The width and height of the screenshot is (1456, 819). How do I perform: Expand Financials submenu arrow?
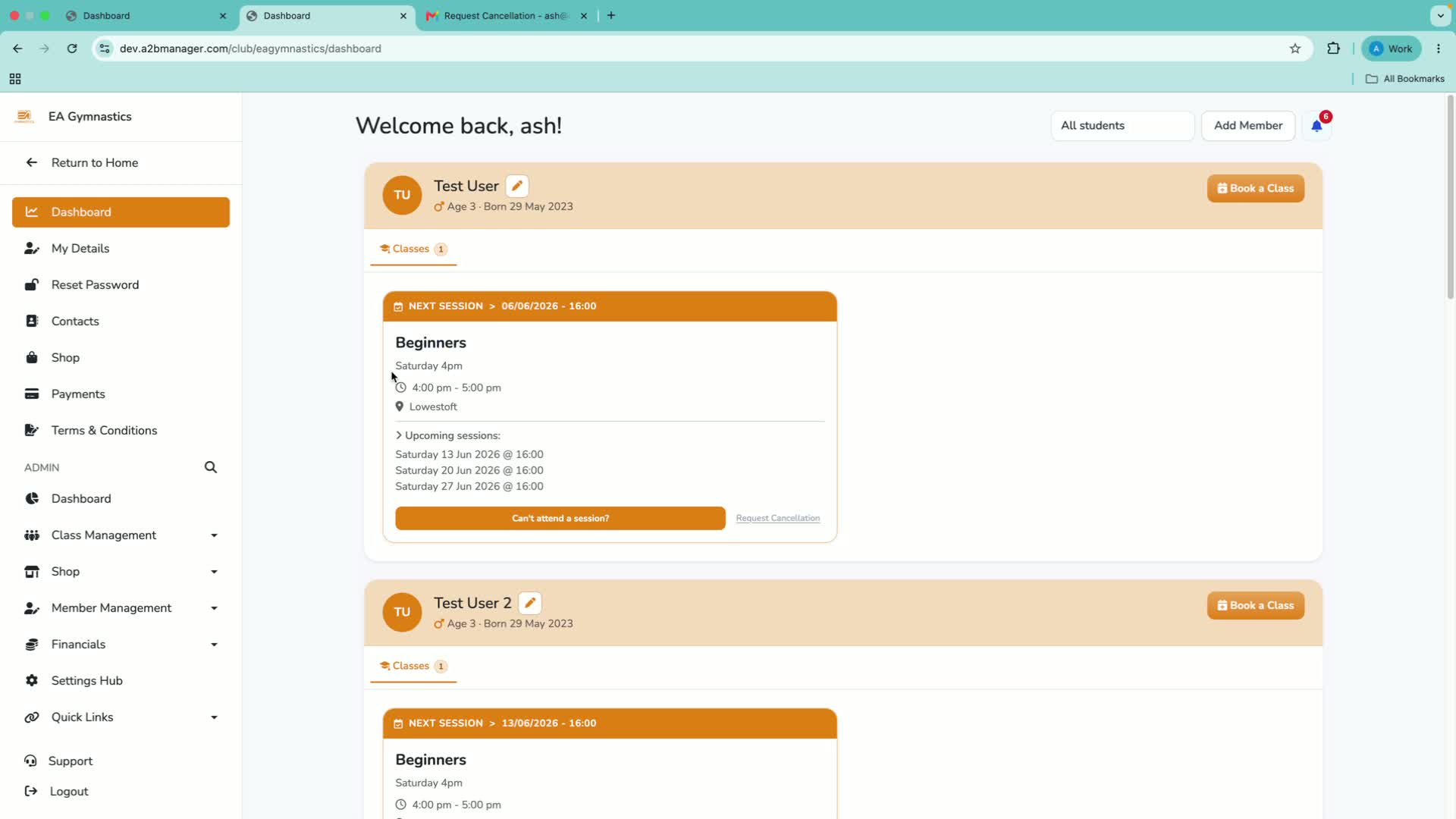tap(214, 645)
